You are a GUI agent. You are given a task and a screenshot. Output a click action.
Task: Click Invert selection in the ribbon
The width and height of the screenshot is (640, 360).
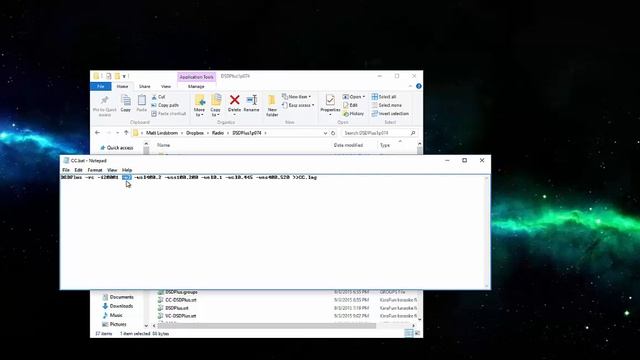pos(390,113)
